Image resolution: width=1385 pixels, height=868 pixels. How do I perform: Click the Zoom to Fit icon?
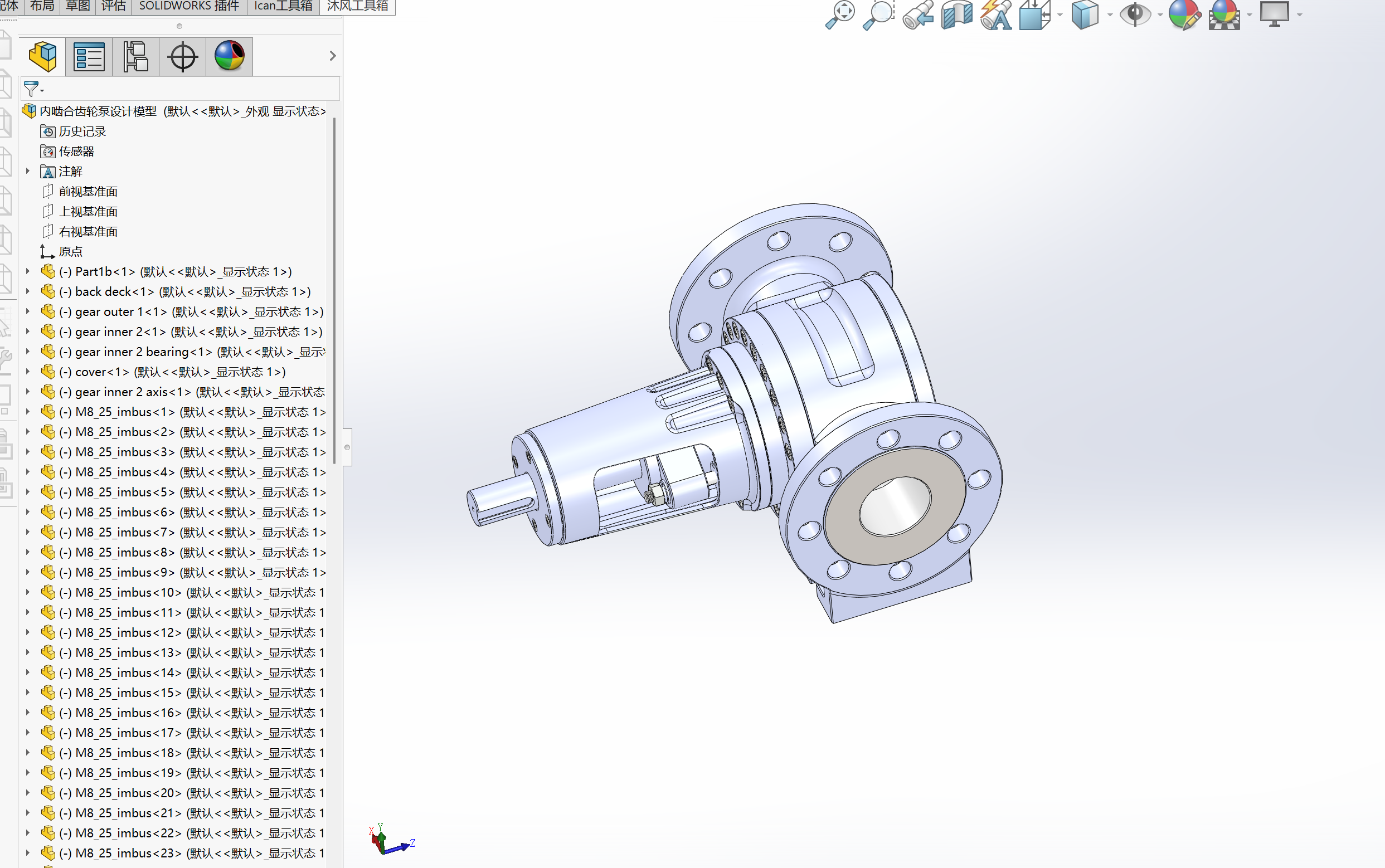pos(840,14)
